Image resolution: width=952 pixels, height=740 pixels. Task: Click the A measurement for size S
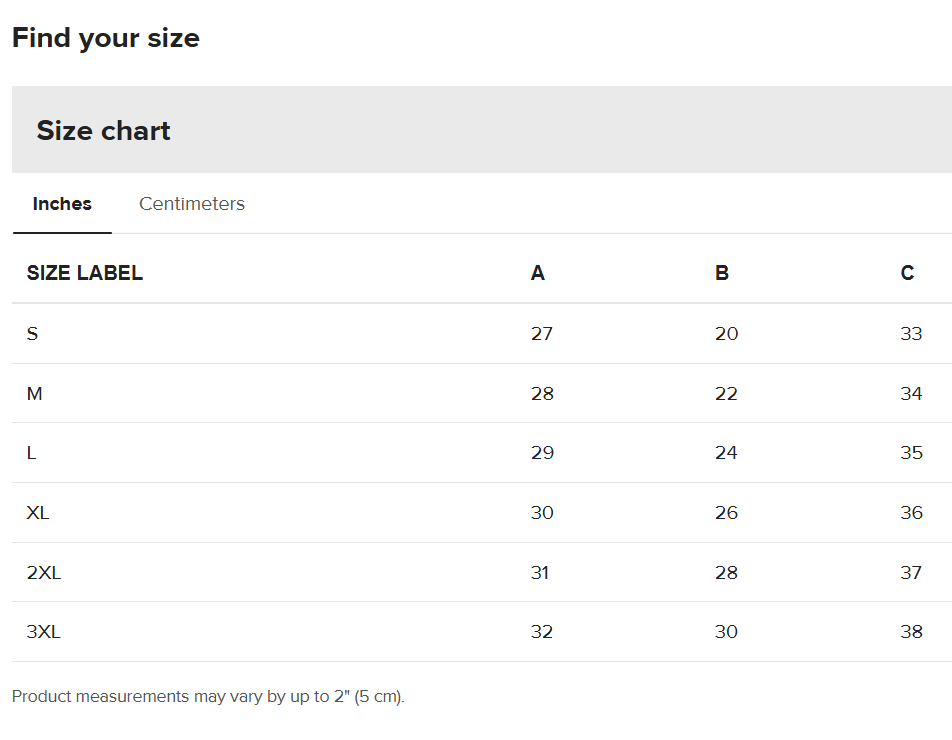tap(541, 334)
